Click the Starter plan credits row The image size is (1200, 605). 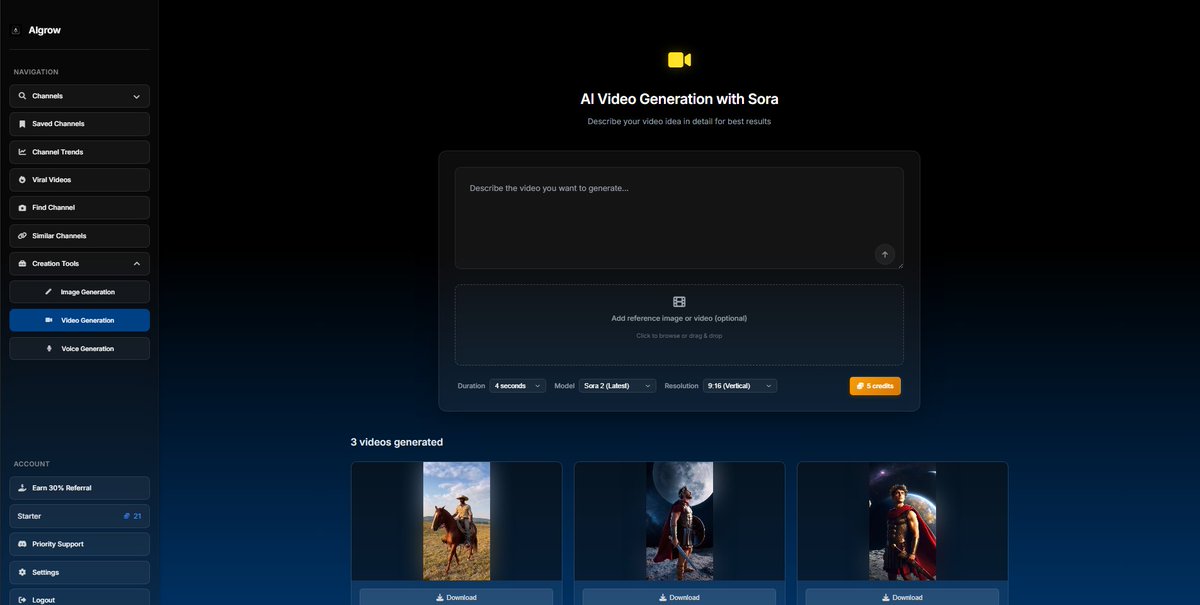[x=80, y=516]
